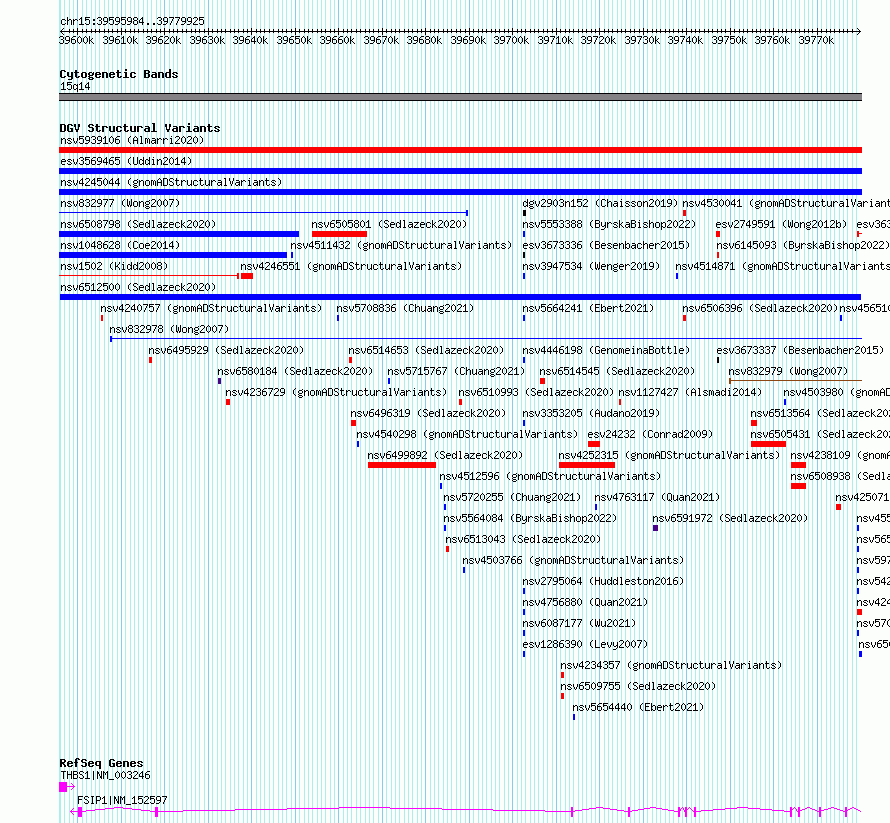Click nsv4446198 (GenomeinaBottle) label
Image resolution: width=890 pixels, height=823 pixels.
606,350
